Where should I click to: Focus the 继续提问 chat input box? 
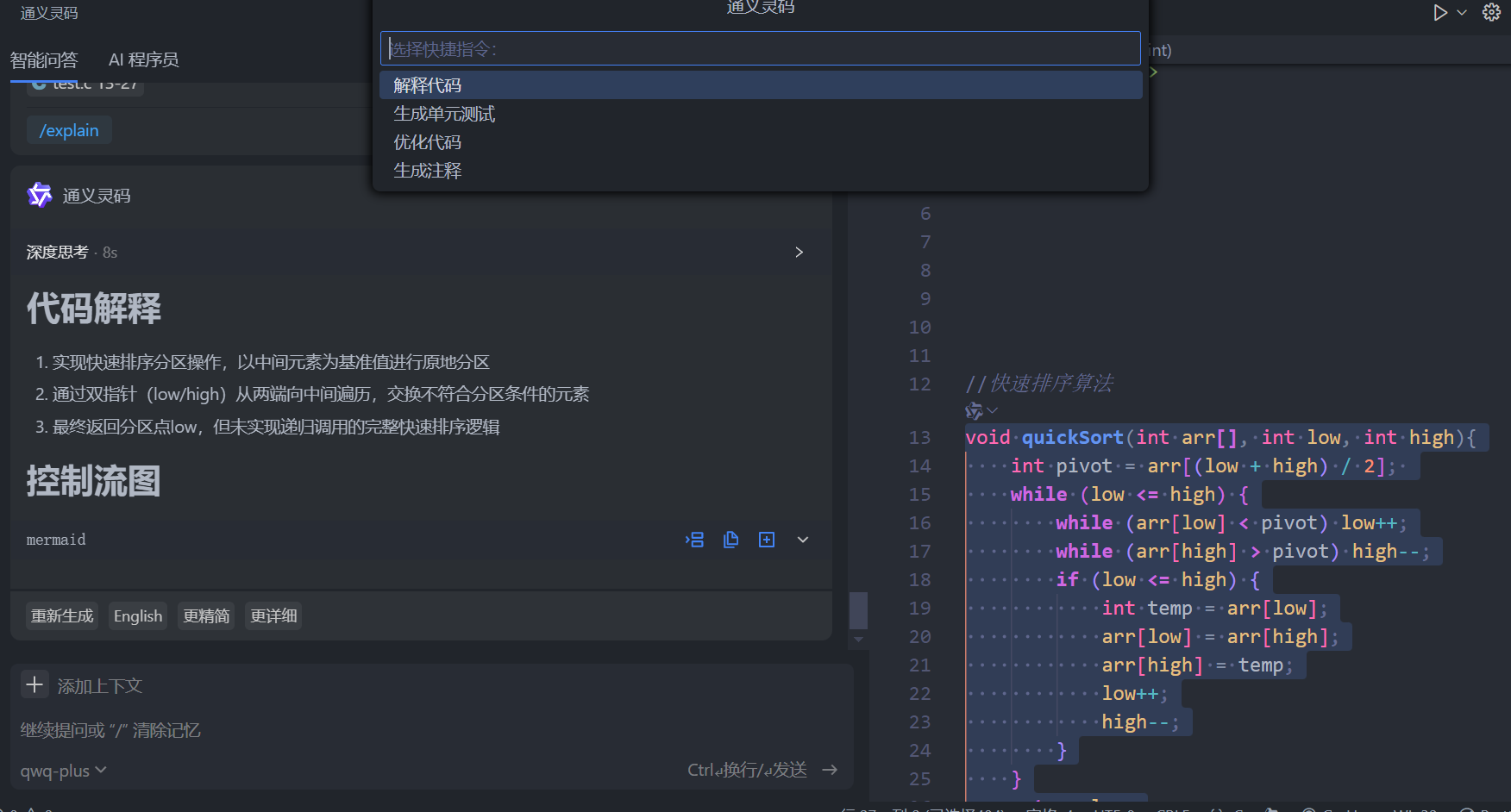[431, 730]
